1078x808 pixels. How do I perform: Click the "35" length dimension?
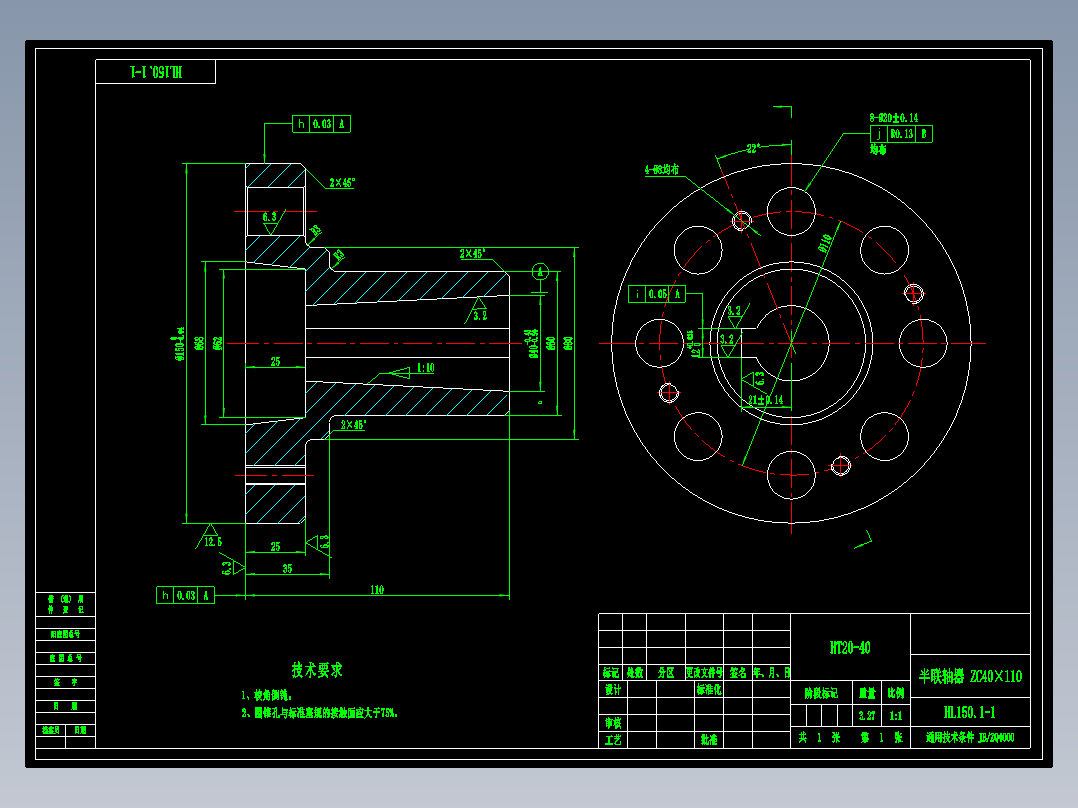[287, 569]
